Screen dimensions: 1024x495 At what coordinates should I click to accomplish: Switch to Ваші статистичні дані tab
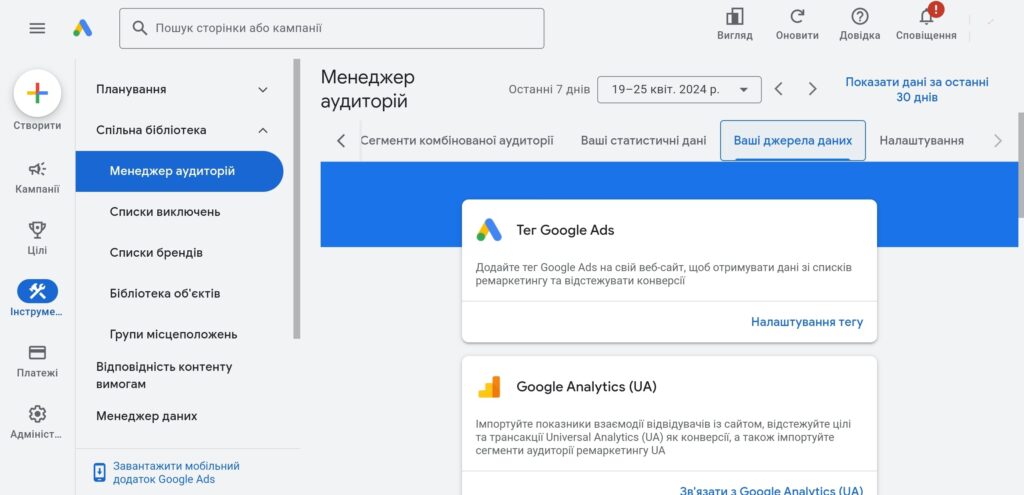[x=643, y=140]
